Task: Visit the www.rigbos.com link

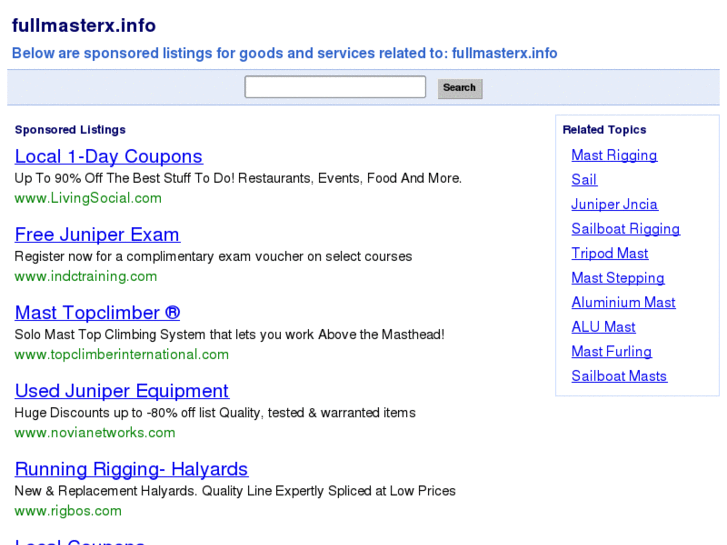Action: (x=68, y=511)
